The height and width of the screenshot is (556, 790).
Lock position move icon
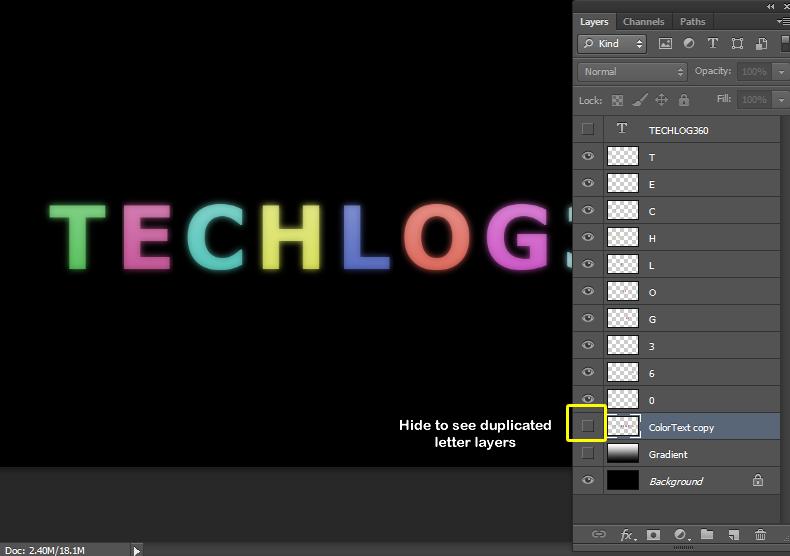(x=662, y=100)
